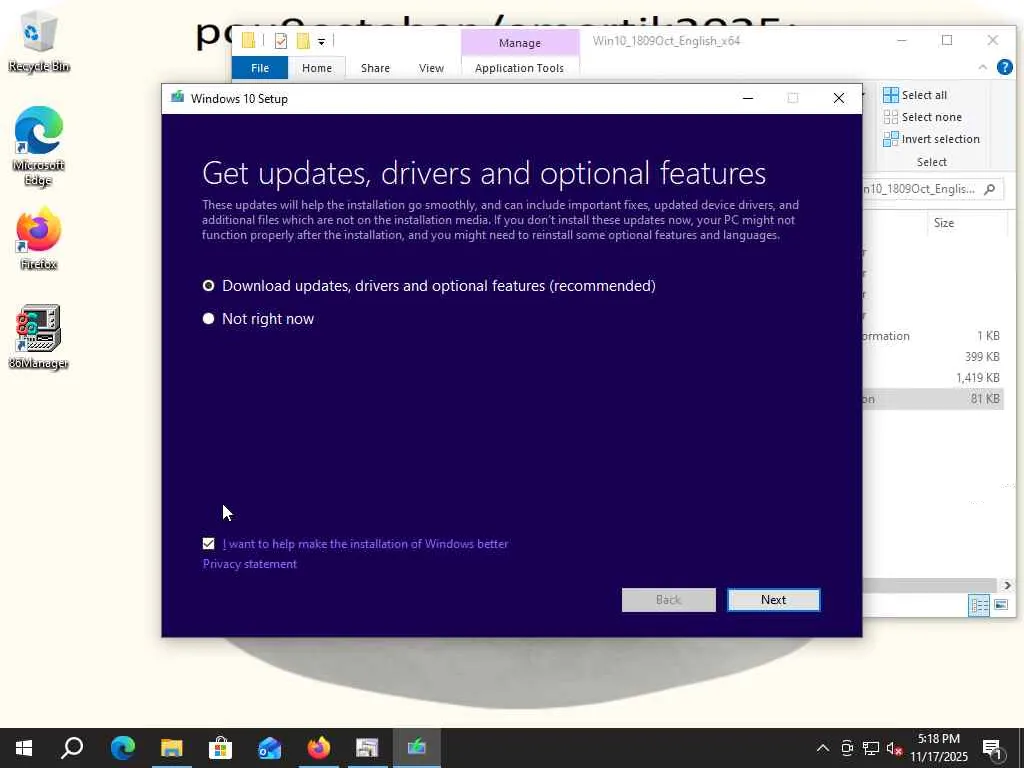Open the Privacy statement link
The image size is (1024, 768).
click(249, 564)
